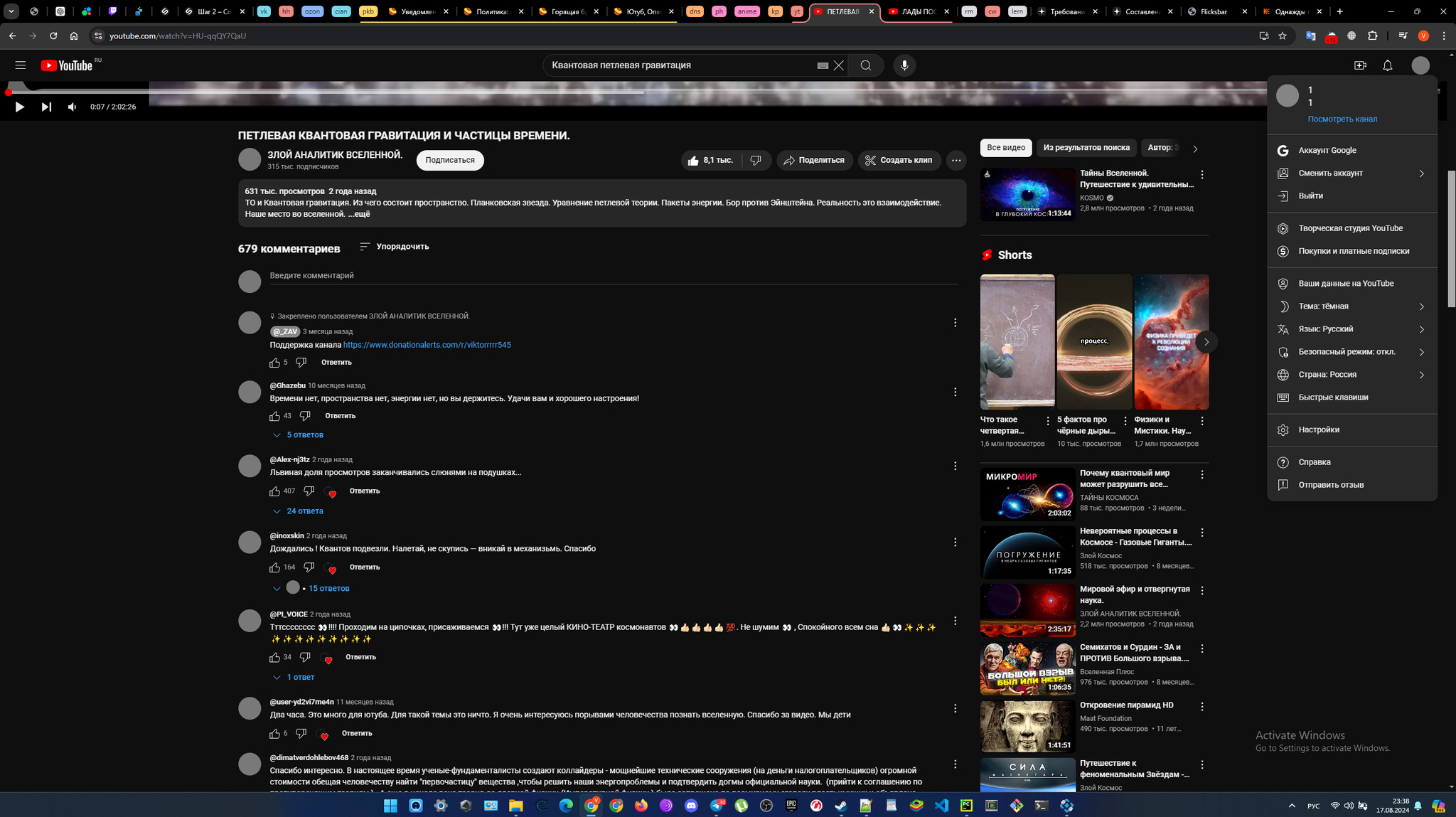Image resolution: width=1456 pixels, height=817 pixels.
Task: Open the donationalerts support link
Action: (427, 345)
